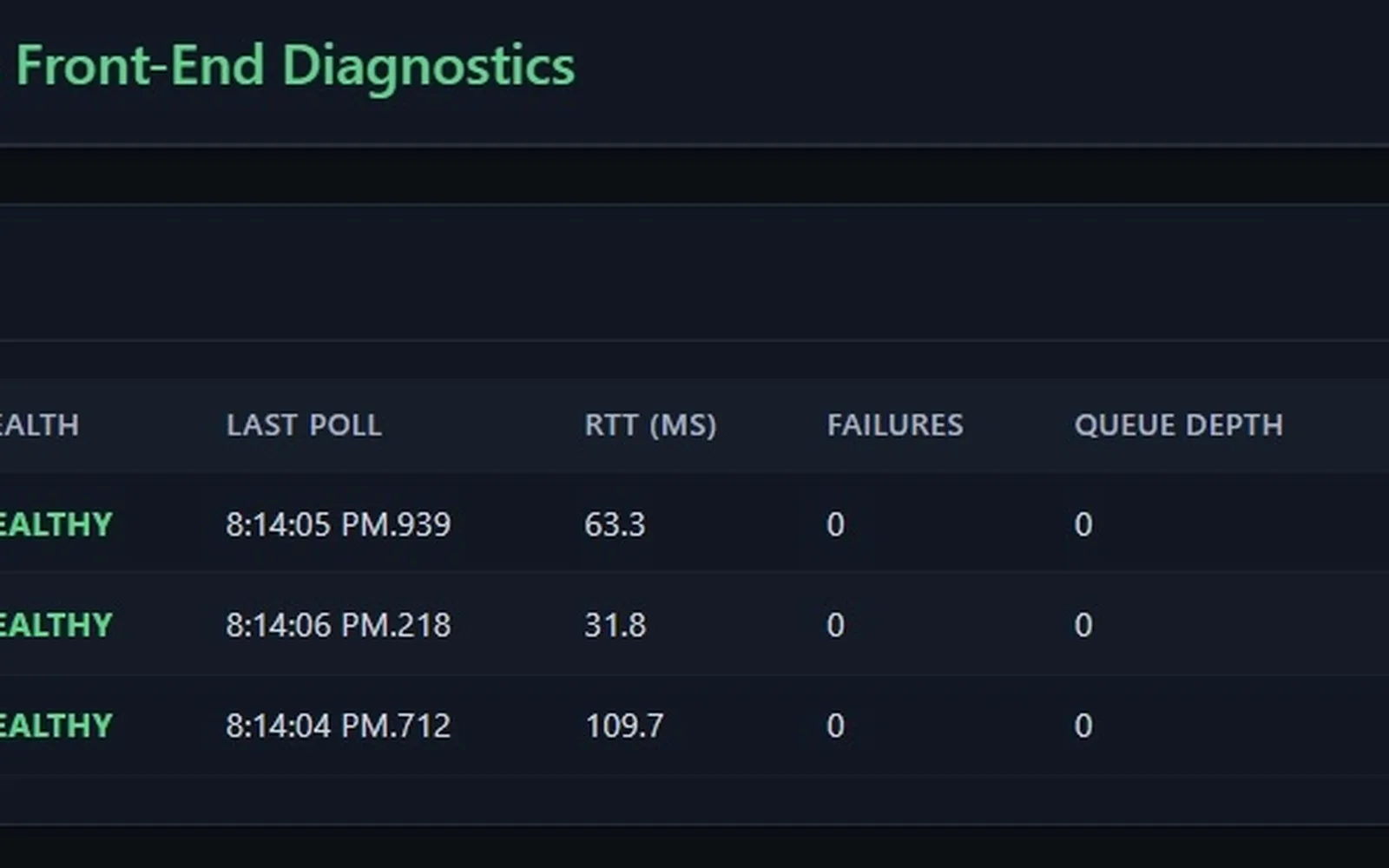Sort results by the RTT (MS) header
The width and height of the screenshot is (1389, 868).
pyautogui.click(x=651, y=425)
